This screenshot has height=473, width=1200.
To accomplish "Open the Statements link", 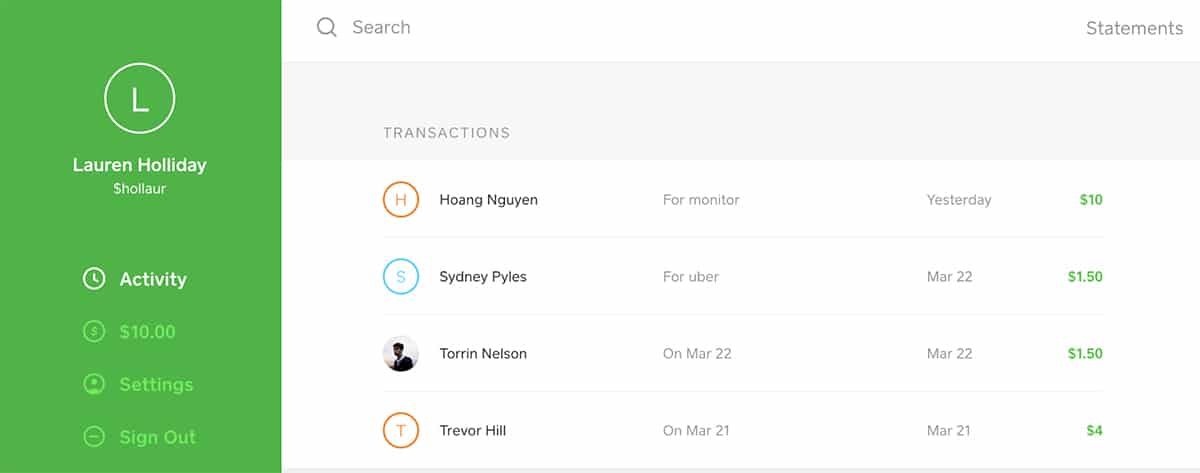I will tap(1134, 28).
